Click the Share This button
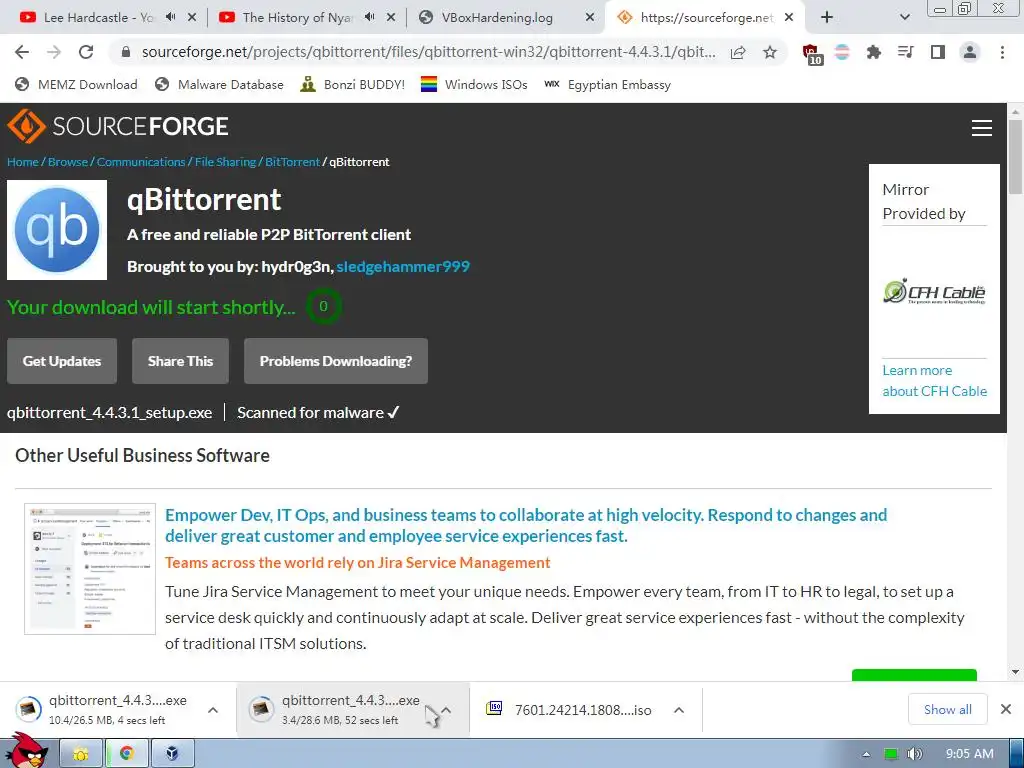1024x768 pixels. coord(180,361)
